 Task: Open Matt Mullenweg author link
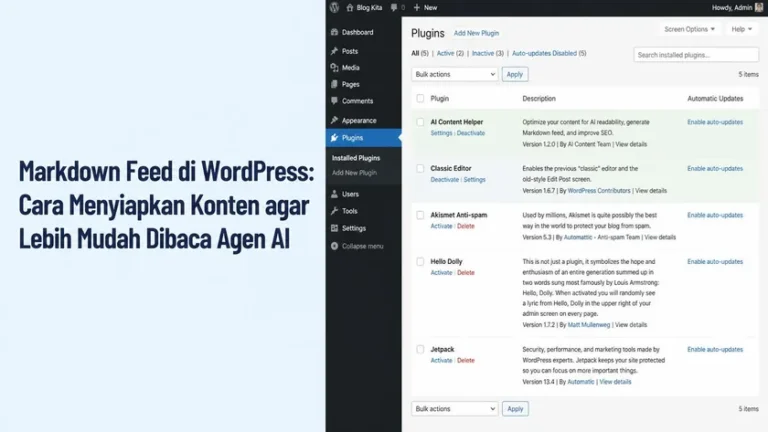click(589, 325)
